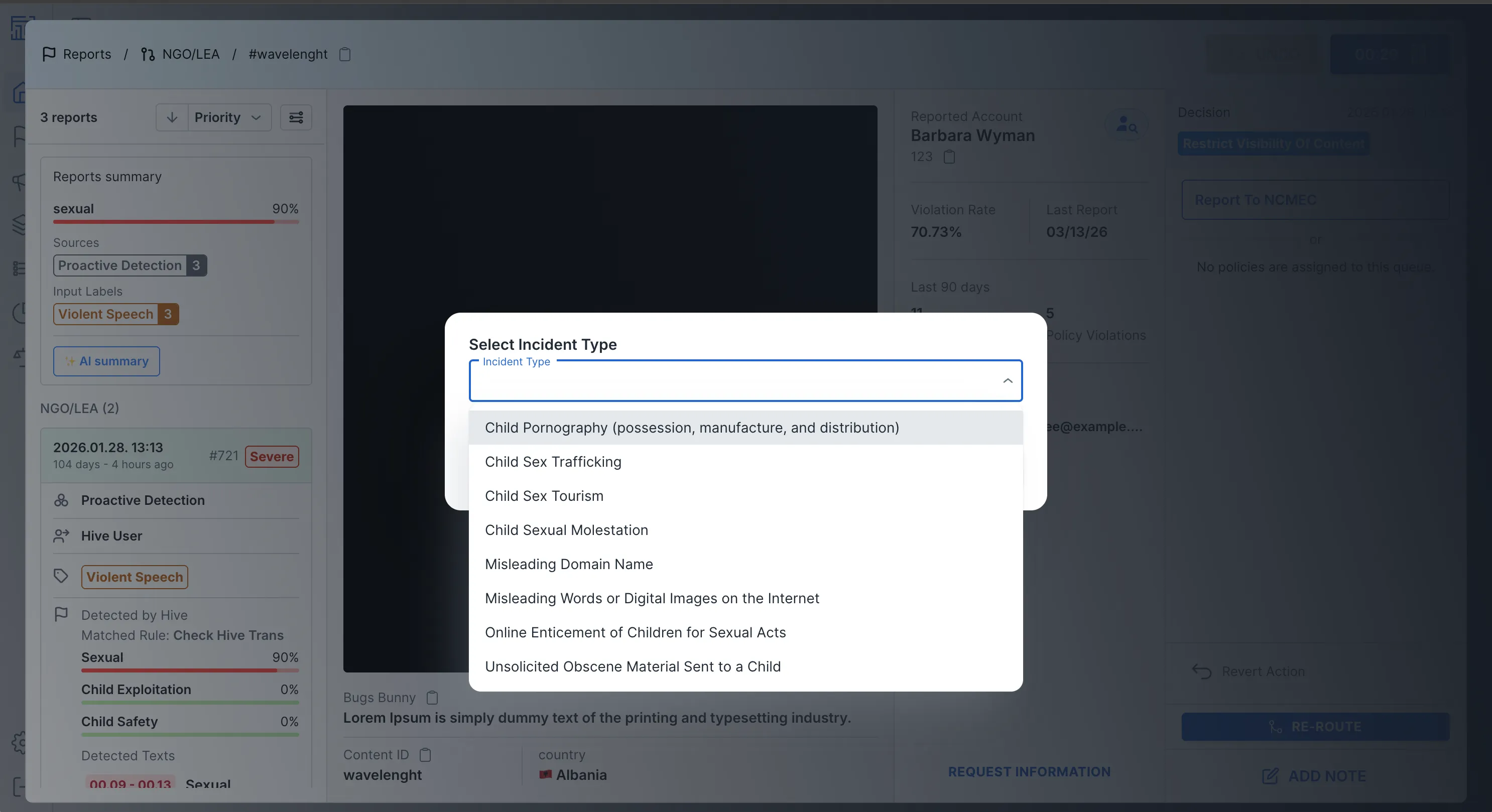Copy #wavelenght ID clipboard icon
This screenshot has height=812, width=1492.
344,54
